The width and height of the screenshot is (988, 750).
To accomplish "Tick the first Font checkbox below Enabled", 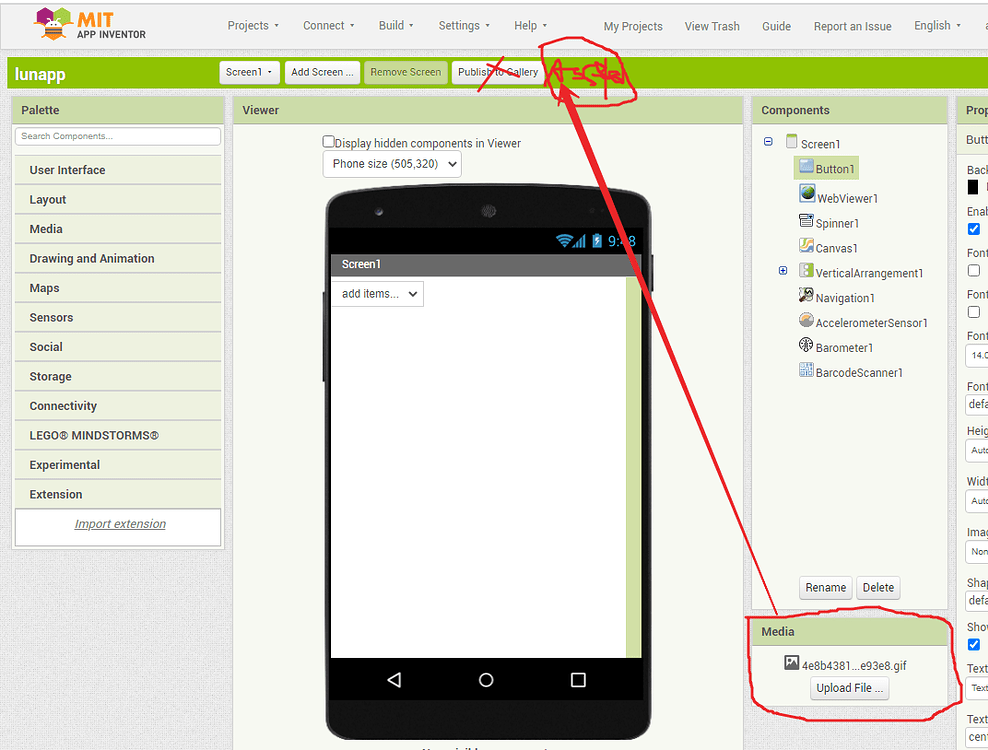I will coord(974,270).
